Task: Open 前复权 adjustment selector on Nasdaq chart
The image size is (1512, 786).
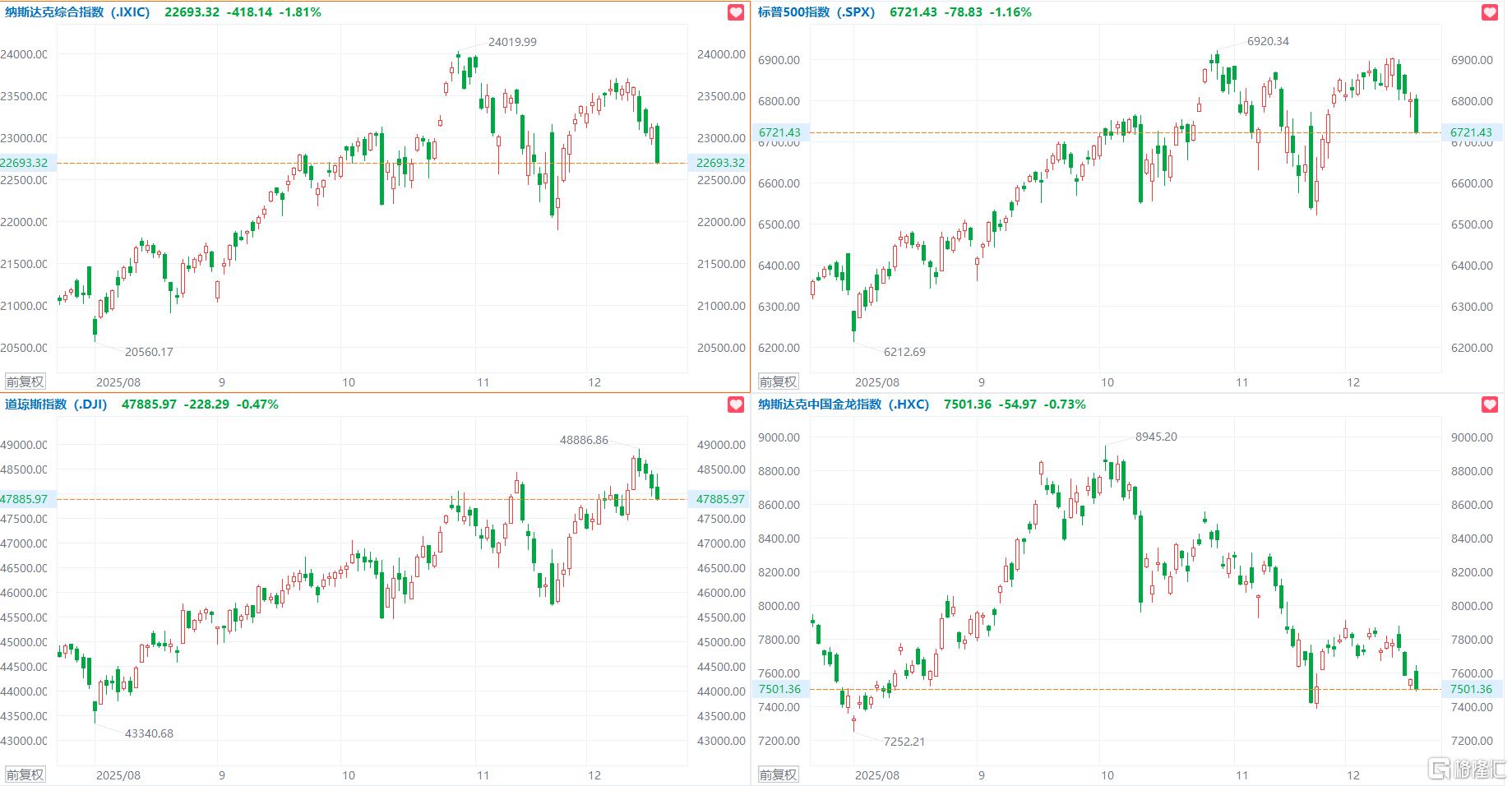Action: click(x=25, y=381)
